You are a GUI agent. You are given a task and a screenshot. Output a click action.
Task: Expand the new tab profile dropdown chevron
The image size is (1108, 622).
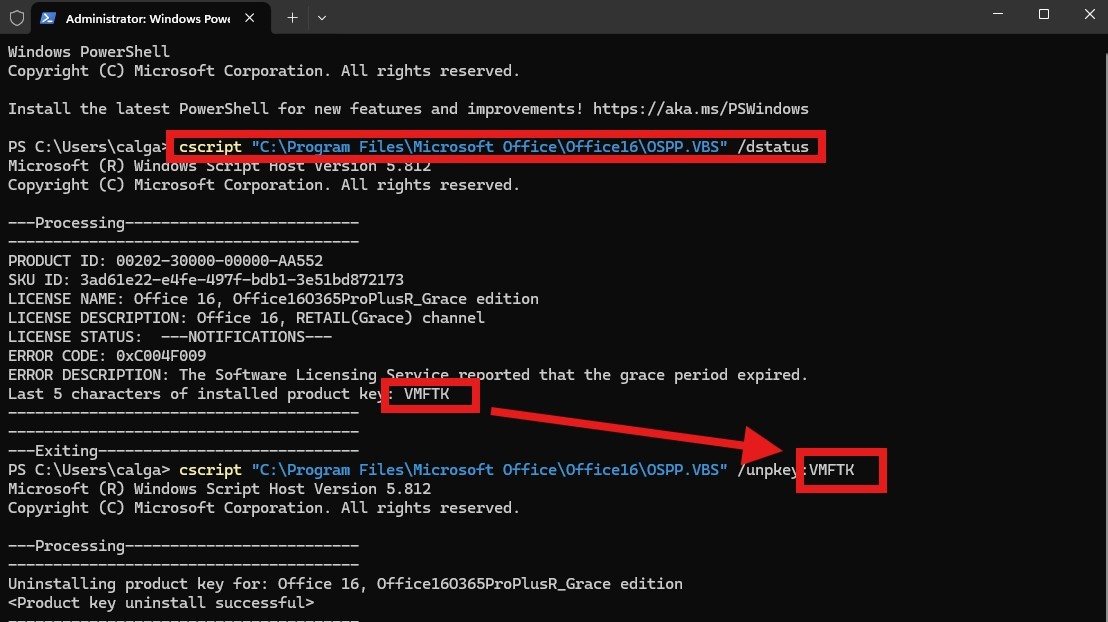click(x=321, y=18)
